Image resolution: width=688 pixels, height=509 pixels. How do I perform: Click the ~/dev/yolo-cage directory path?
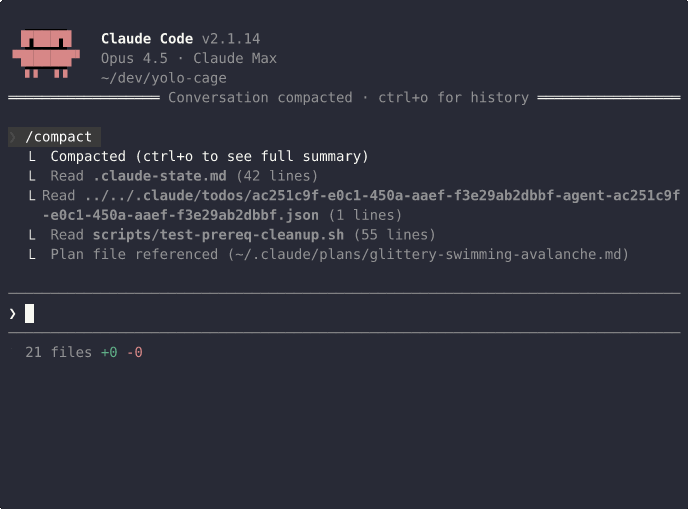pos(164,78)
